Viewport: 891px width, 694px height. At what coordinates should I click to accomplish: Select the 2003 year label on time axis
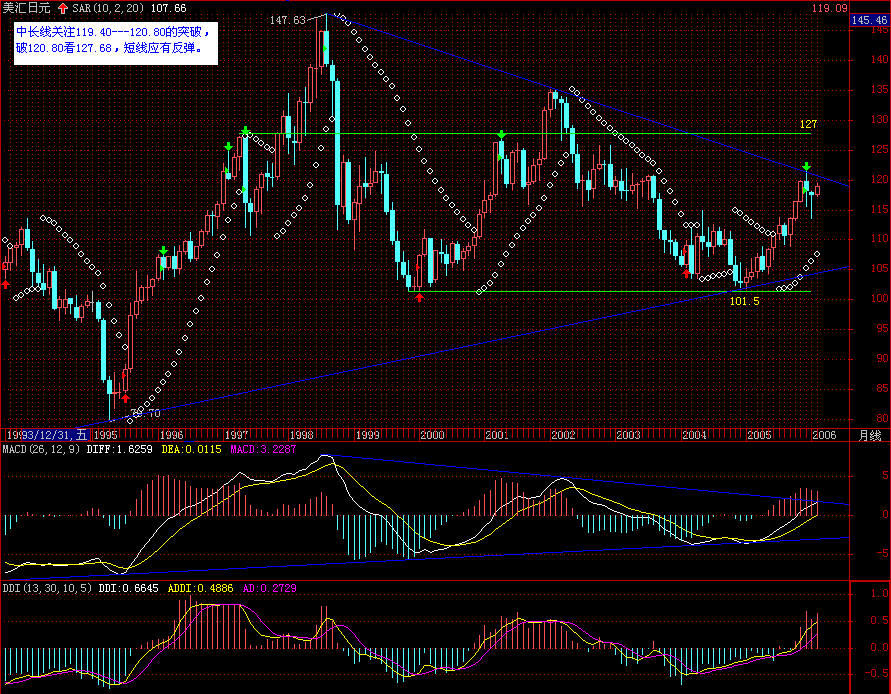tap(628, 435)
